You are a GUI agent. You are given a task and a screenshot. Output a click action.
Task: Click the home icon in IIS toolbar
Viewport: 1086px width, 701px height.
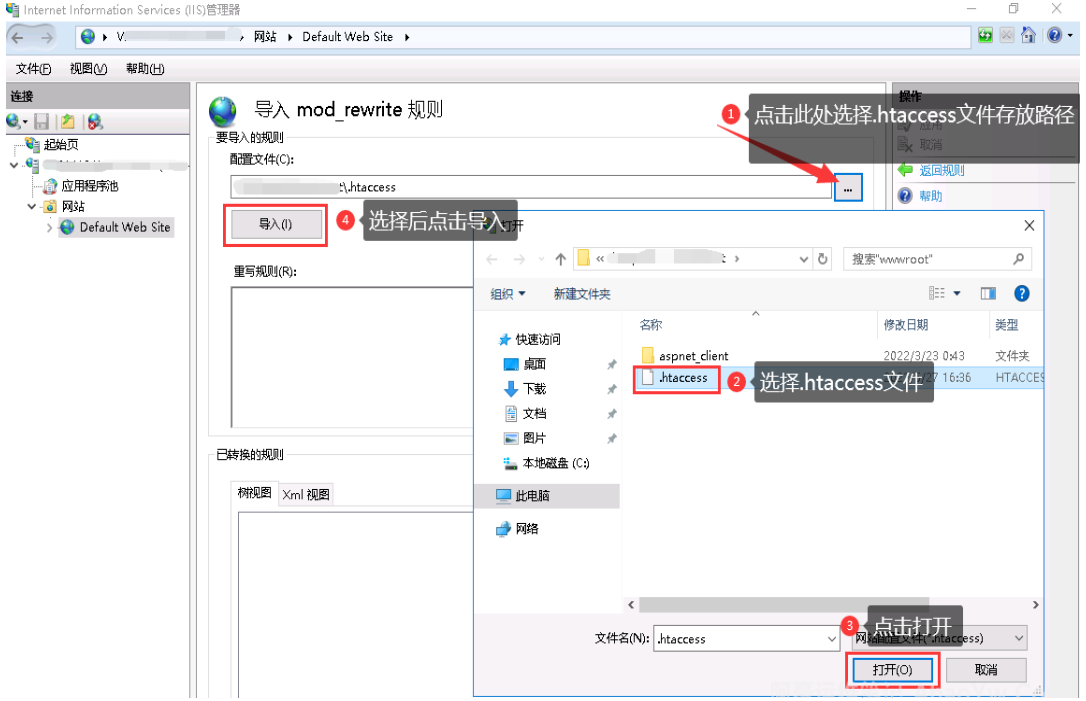coord(1029,36)
